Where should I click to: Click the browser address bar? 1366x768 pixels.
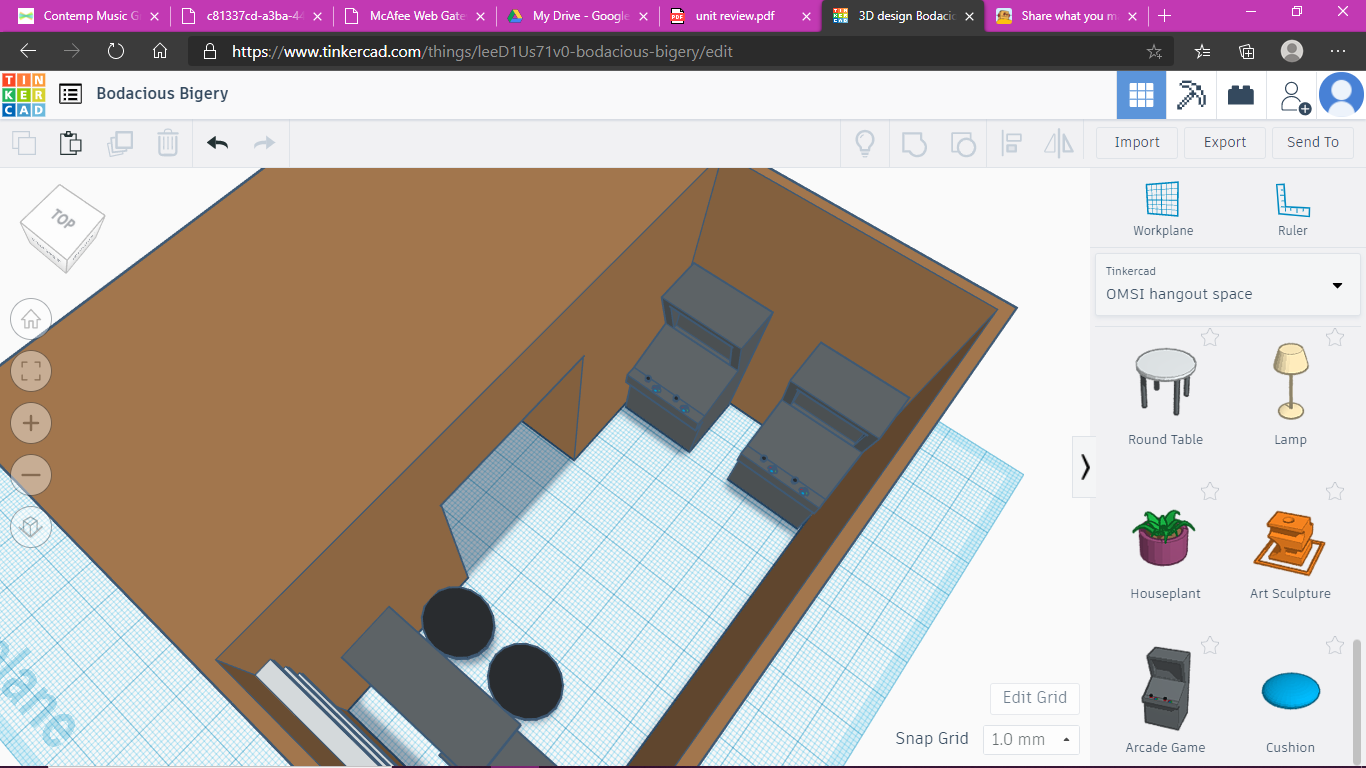pyautogui.click(x=680, y=51)
